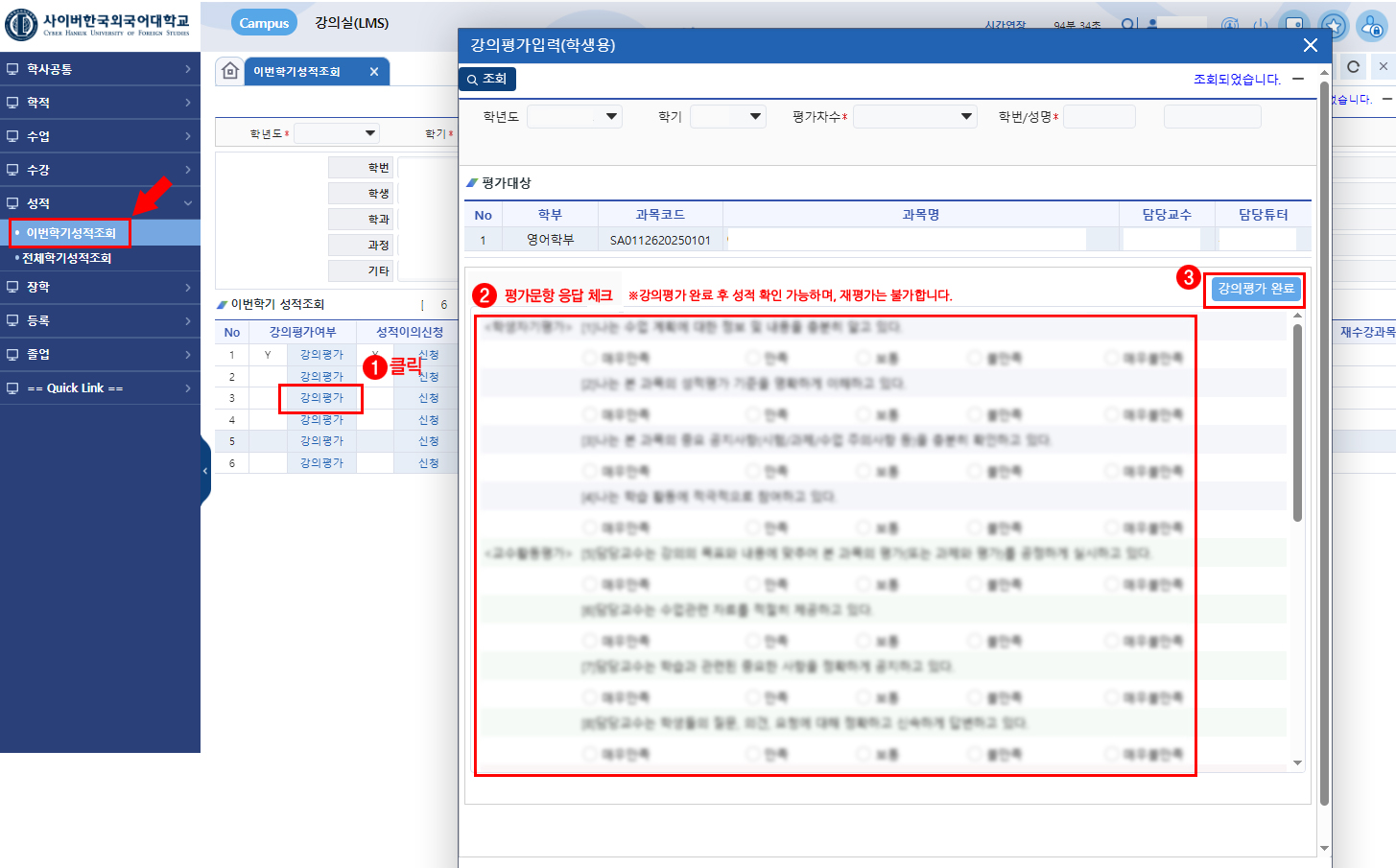Click the magnifier icon on 조회 button

point(472,80)
